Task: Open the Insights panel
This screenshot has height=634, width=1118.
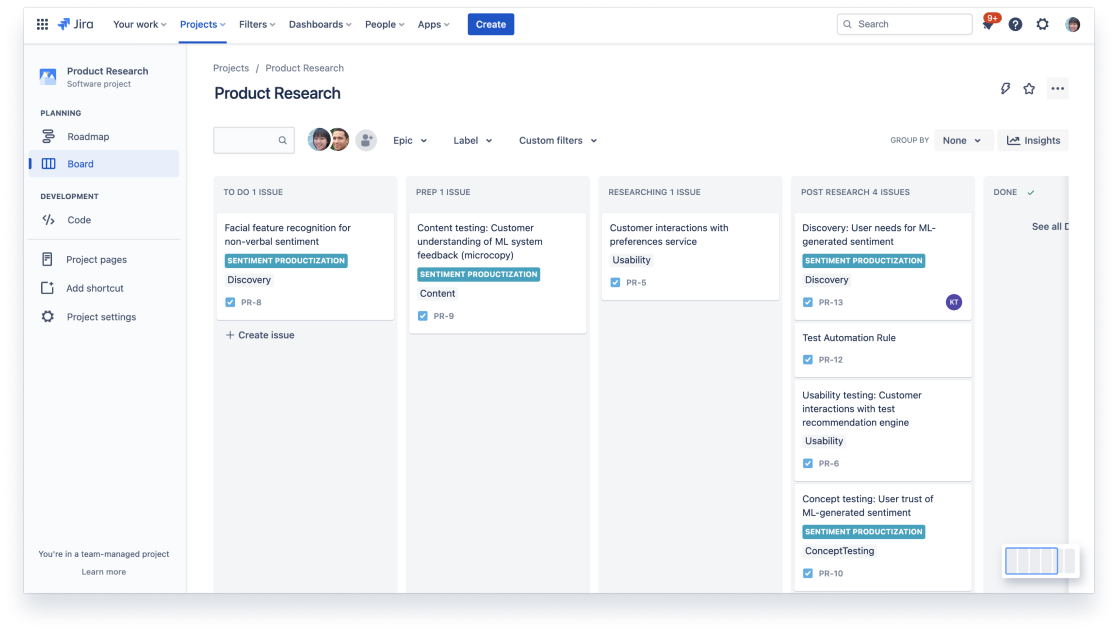Action: click(x=1032, y=140)
